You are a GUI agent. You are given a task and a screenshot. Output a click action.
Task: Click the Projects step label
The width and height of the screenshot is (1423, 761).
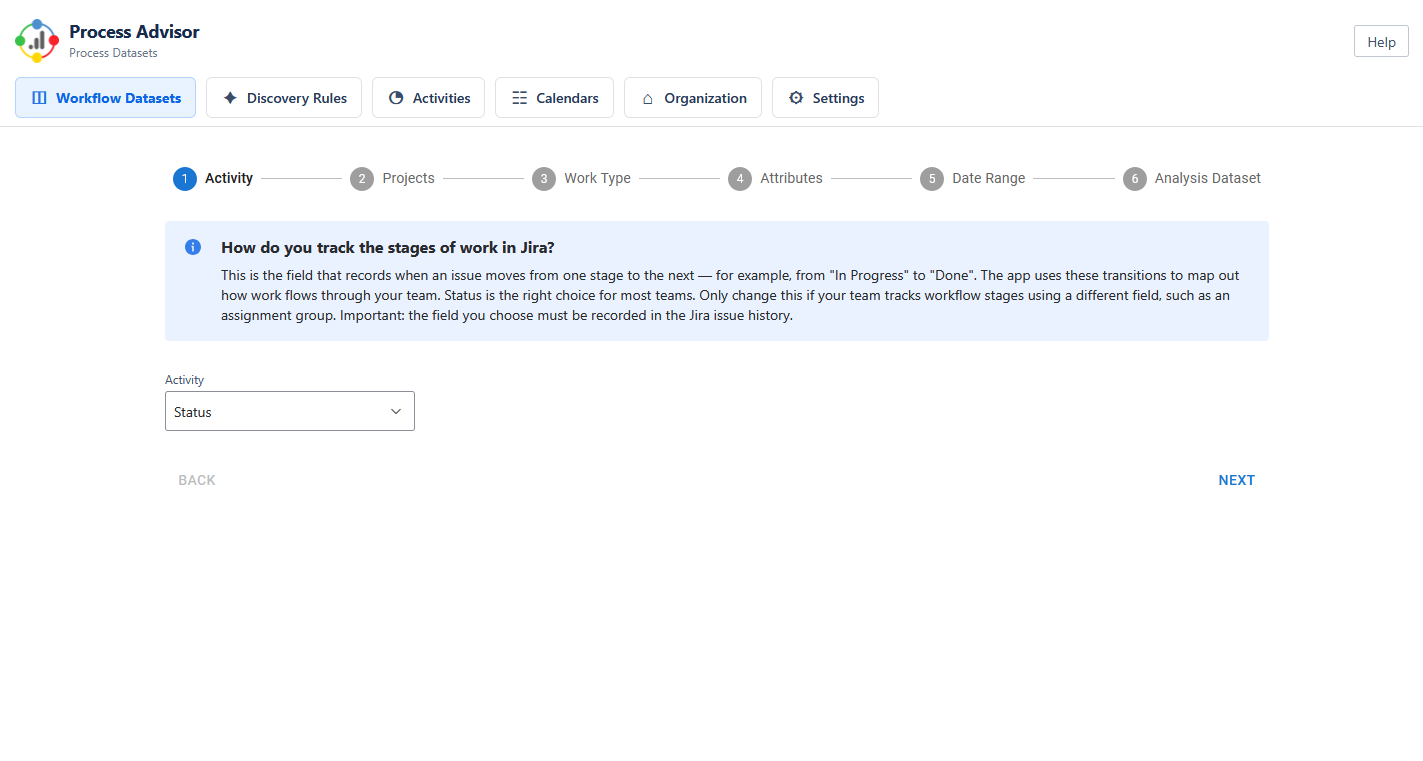[x=408, y=178]
